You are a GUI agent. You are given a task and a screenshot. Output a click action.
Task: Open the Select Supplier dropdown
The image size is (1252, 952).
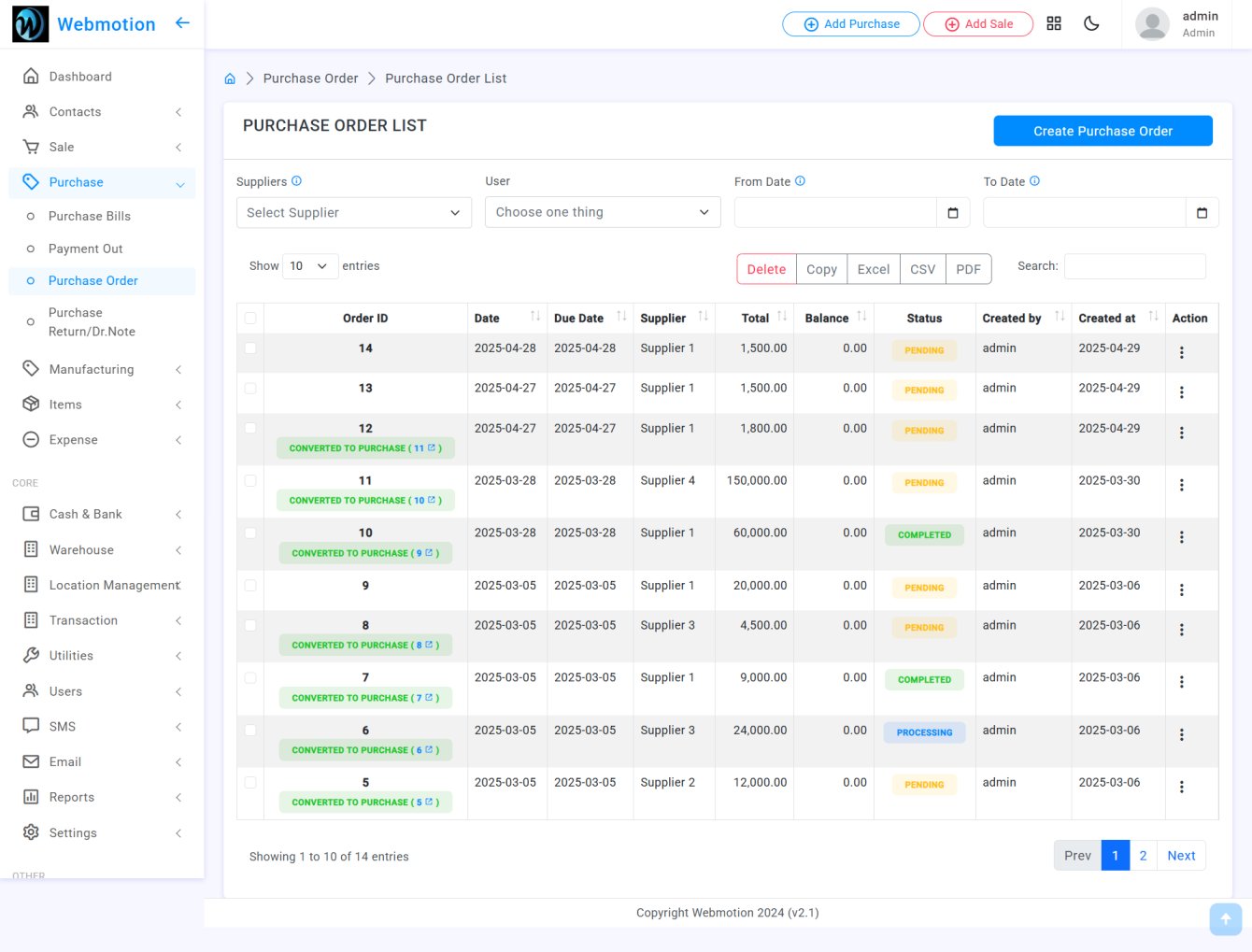(353, 212)
